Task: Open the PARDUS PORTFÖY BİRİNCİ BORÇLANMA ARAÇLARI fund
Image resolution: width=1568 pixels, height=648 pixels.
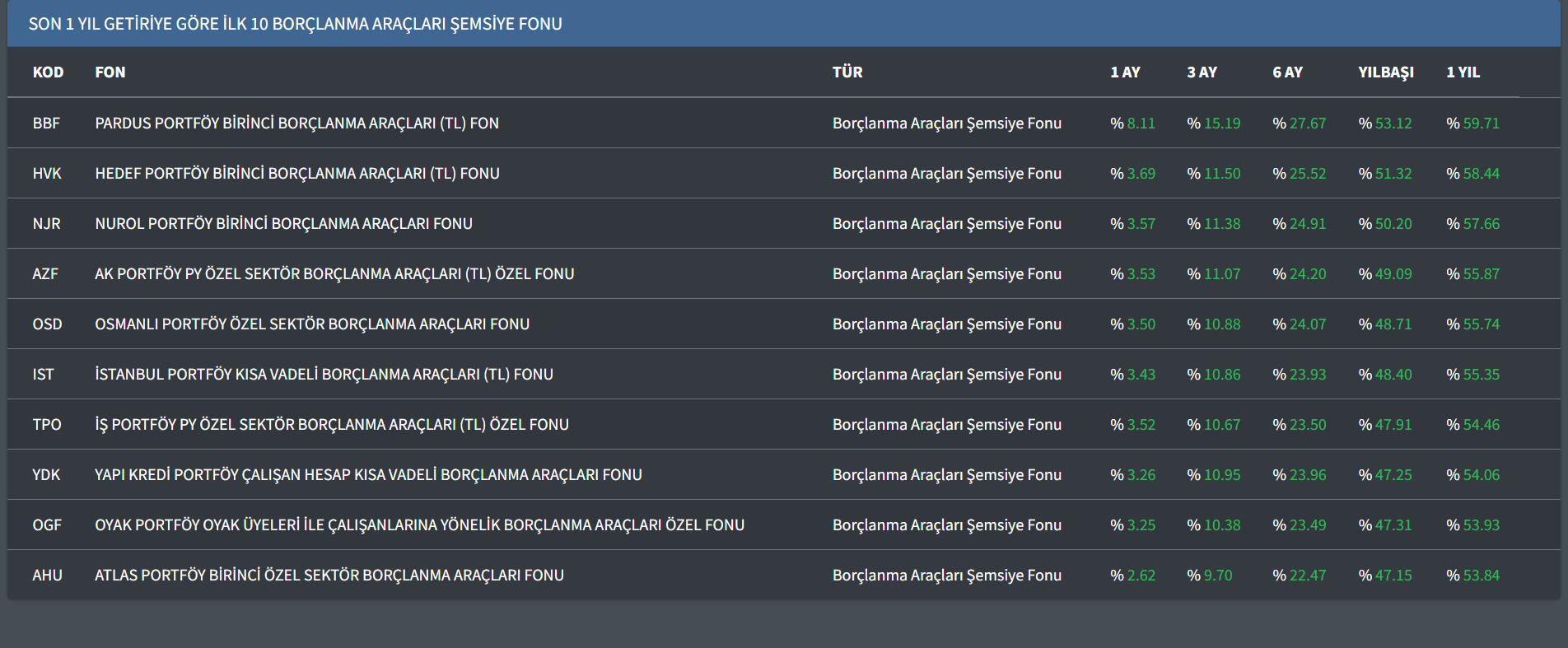Action: pos(296,124)
